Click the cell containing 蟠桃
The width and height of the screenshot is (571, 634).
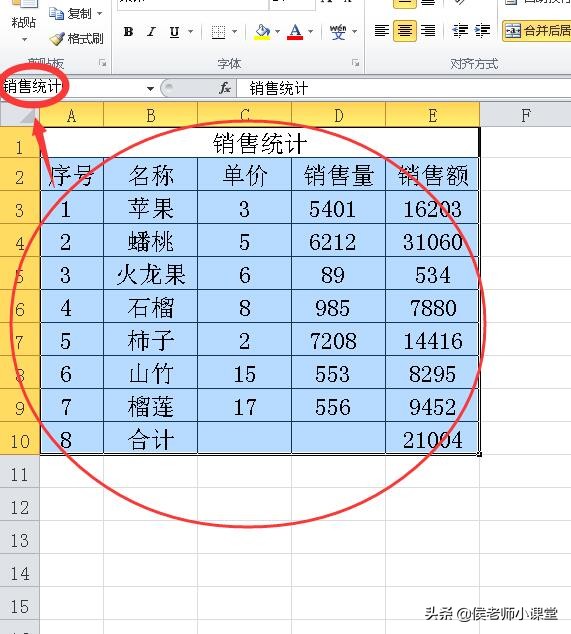click(x=151, y=240)
